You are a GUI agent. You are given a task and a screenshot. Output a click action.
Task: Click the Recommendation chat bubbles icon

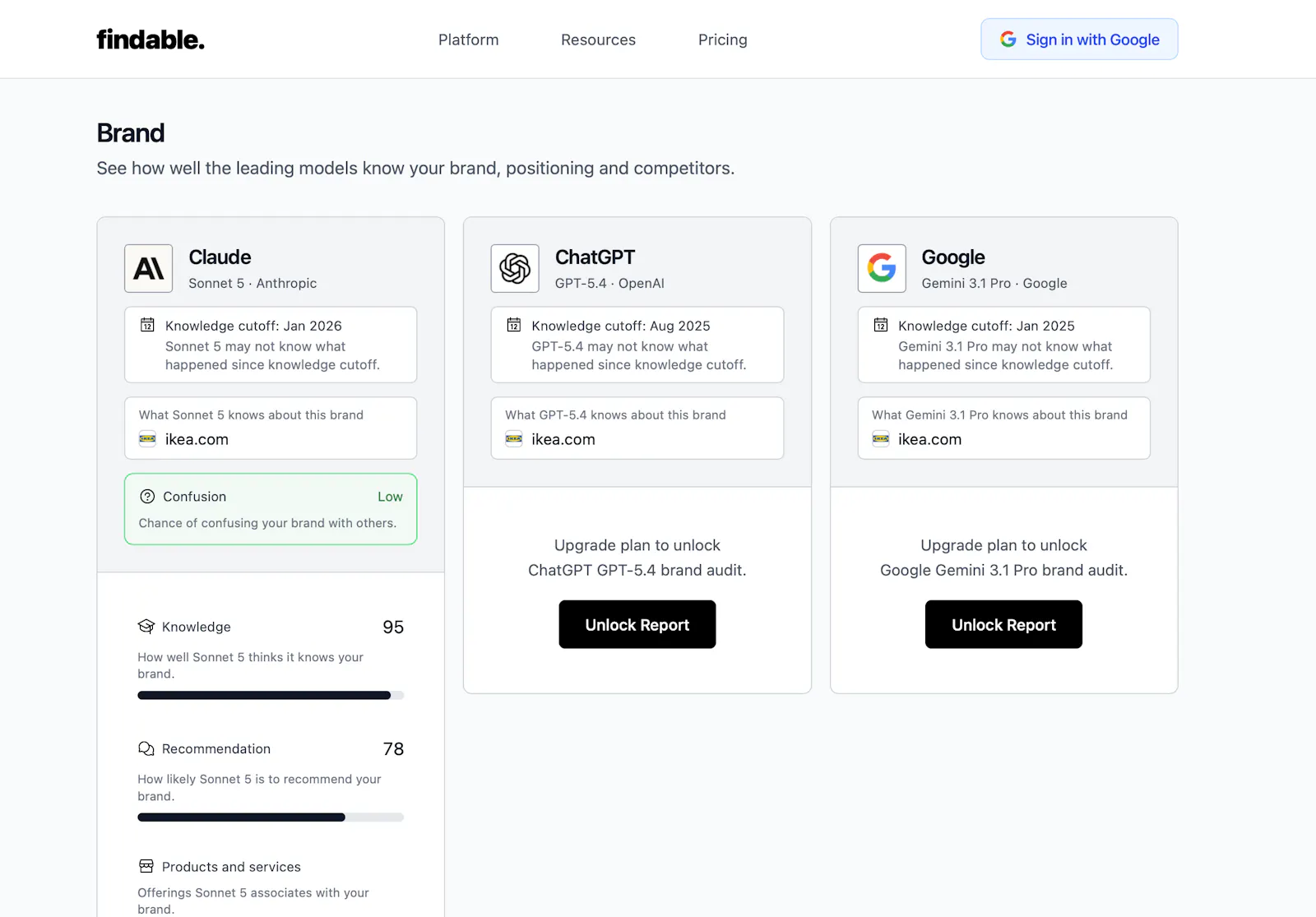(x=146, y=748)
